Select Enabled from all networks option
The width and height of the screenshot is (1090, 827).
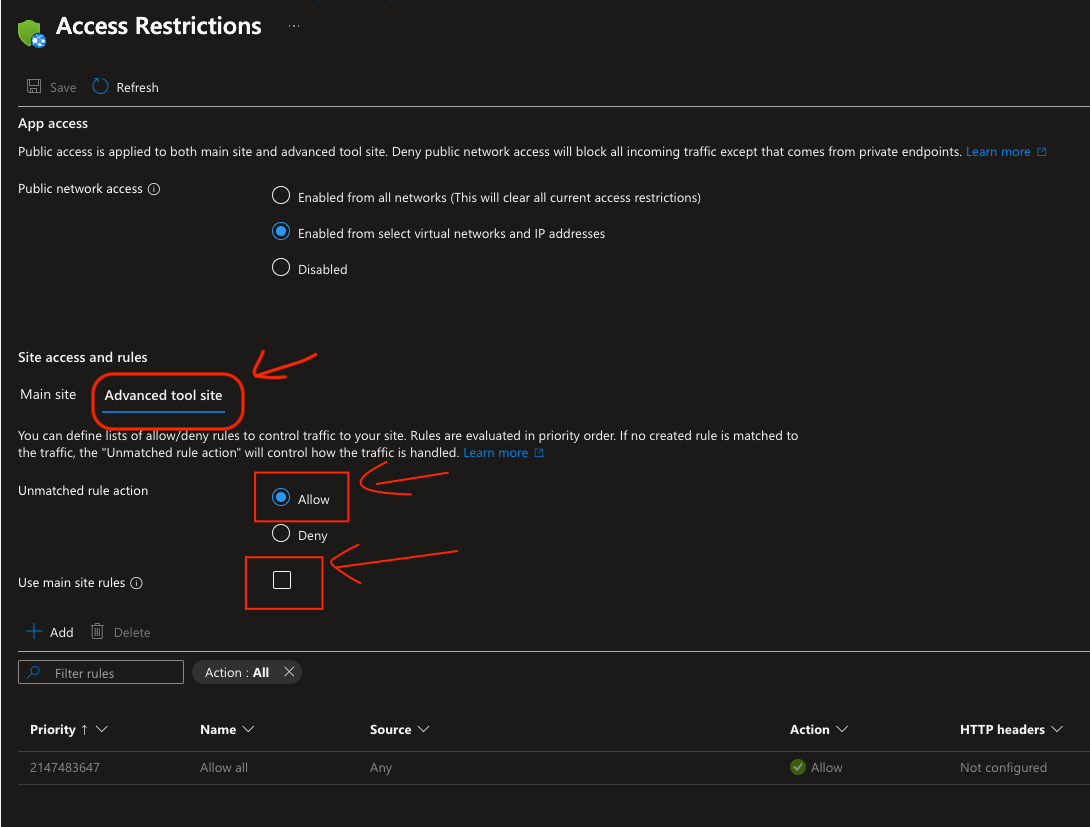click(x=281, y=196)
